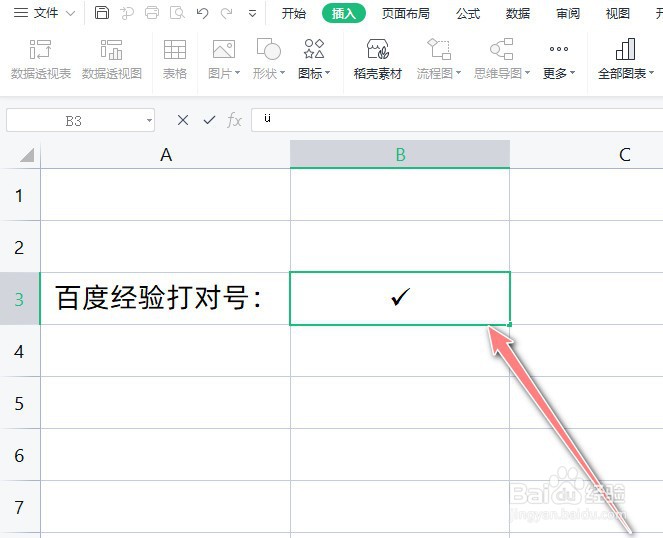663x538 pixels.
Task: Click the Undo arrow icon
Action: 203,13
